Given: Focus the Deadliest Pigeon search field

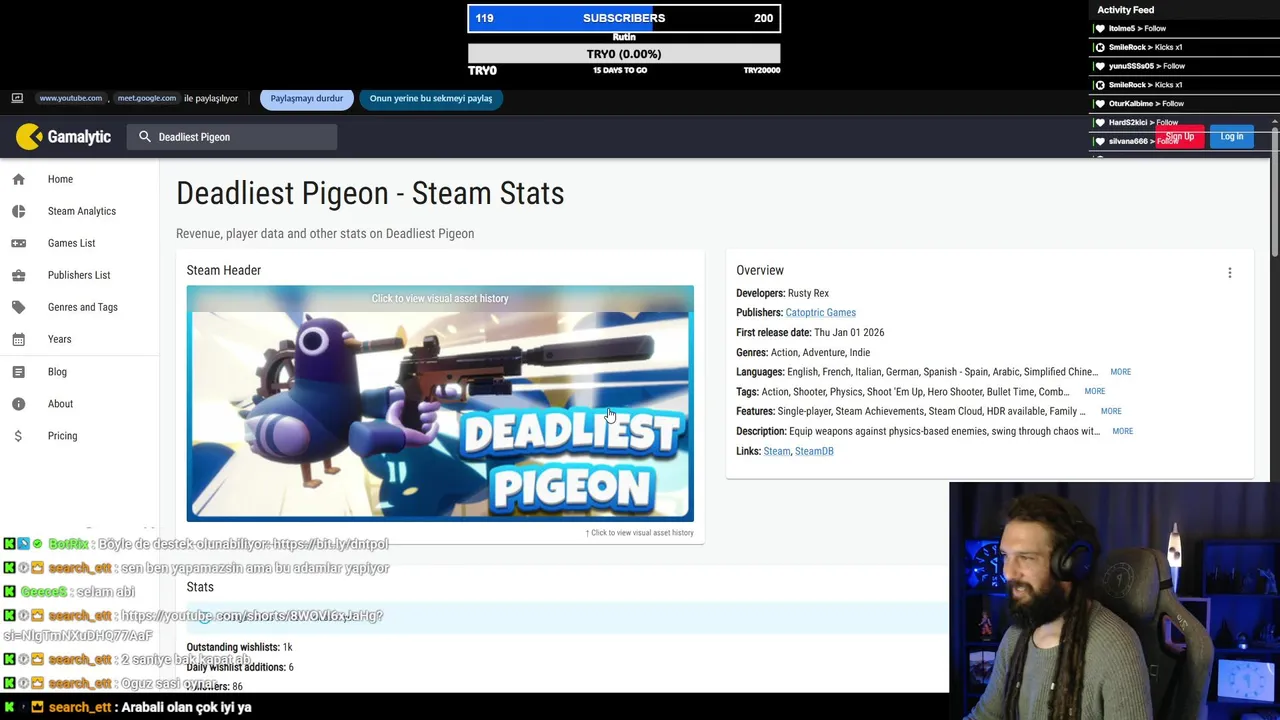Looking at the screenshot, I should click(x=232, y=137).
